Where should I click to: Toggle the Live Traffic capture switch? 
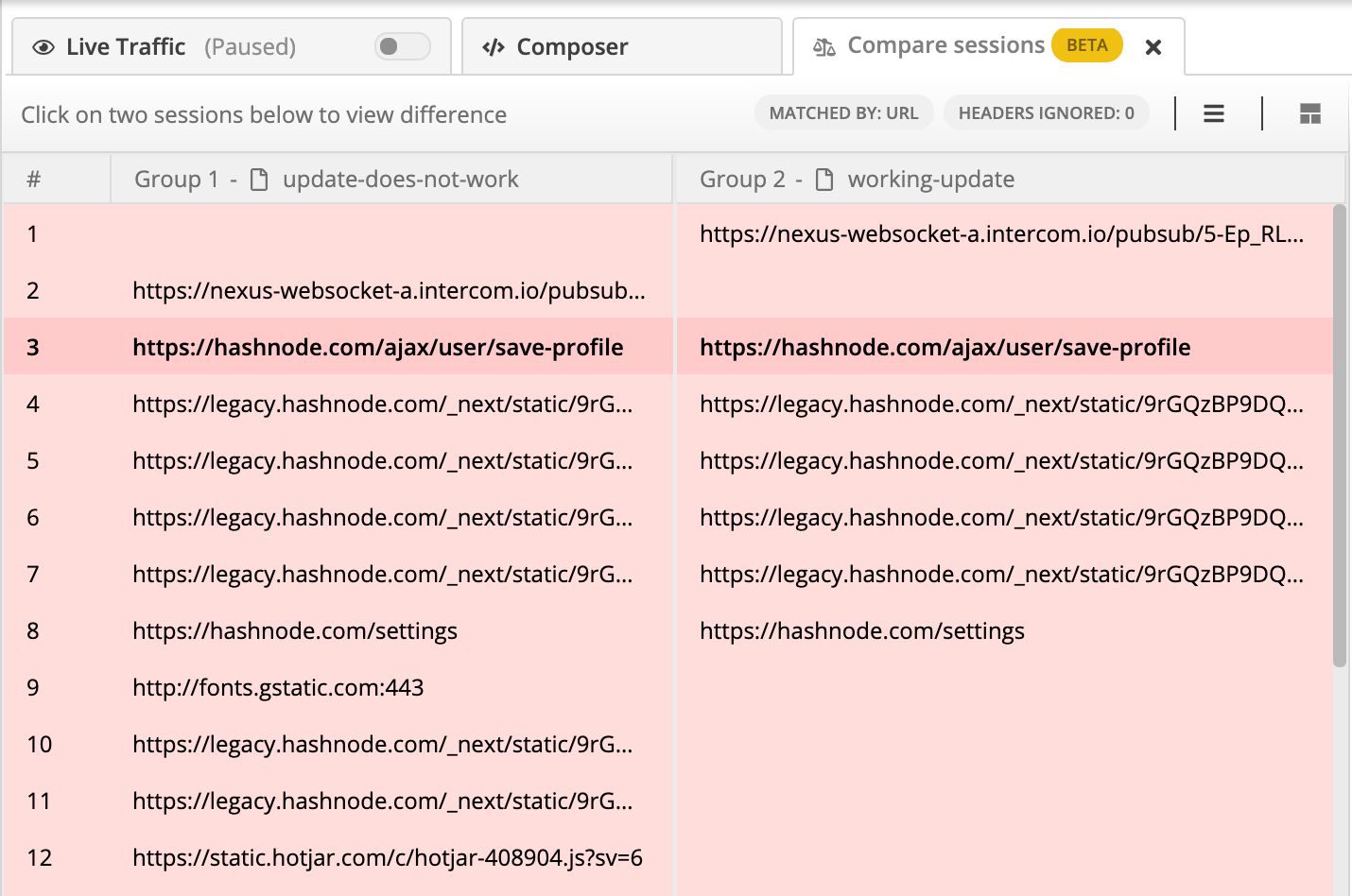(x=402, y=46)
